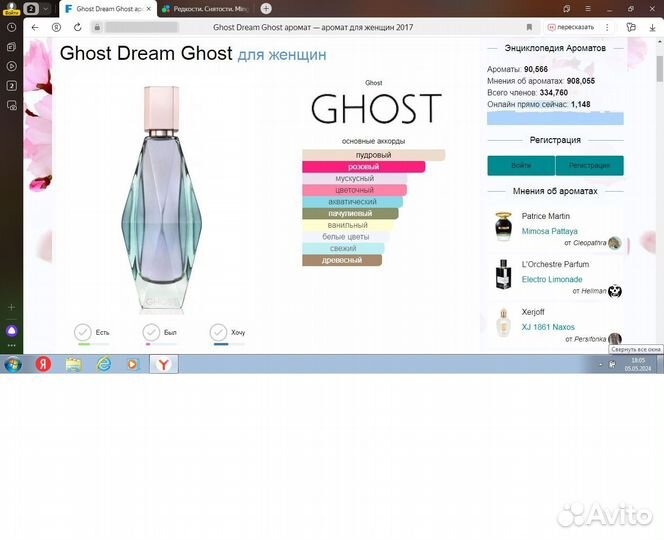Click the Cleopathra user avatar
Screen dimensions: 664x540
click(x=614, y=243)
